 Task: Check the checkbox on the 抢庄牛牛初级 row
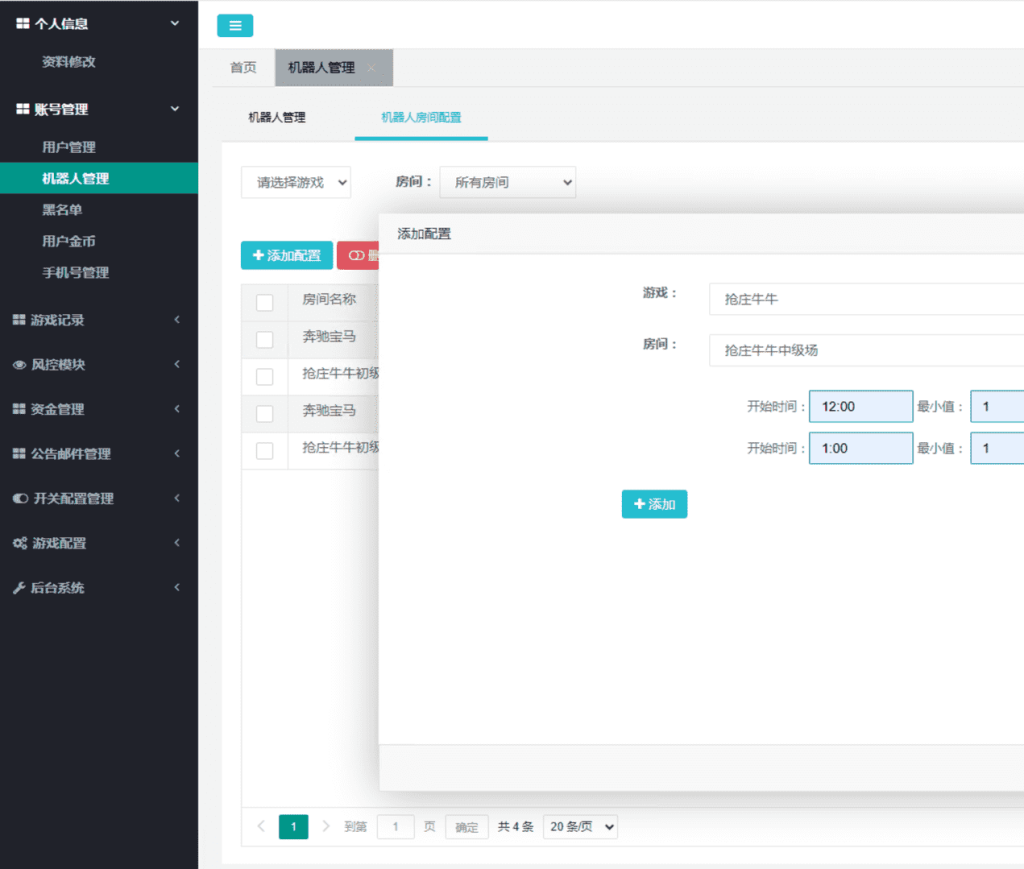click(265, 377)
